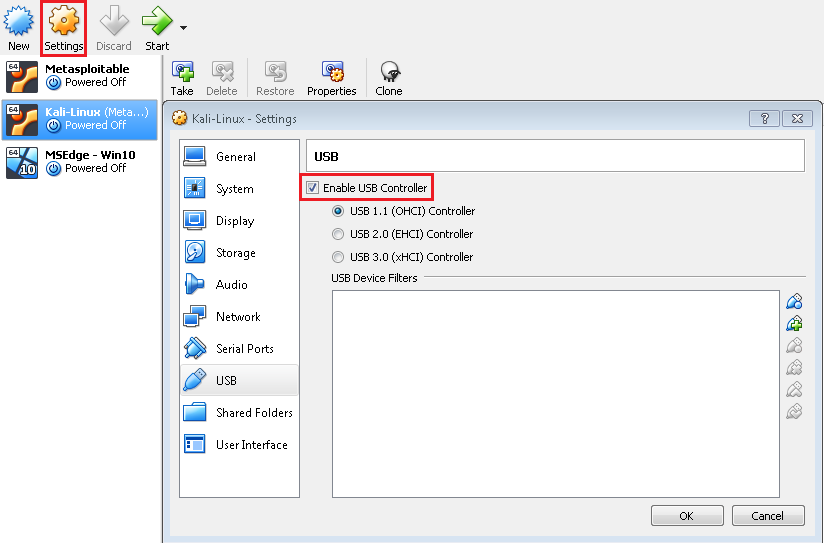Click the edit selected USB filter icon

pyautogui.click(x=794, y=345)
